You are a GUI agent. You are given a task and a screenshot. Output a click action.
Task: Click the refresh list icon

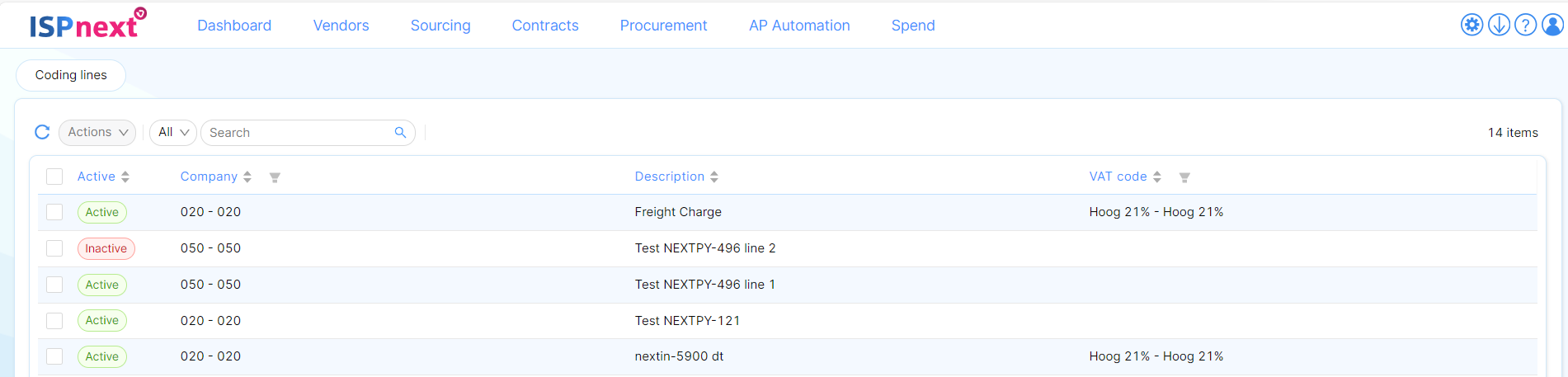[x=42, y=132]
